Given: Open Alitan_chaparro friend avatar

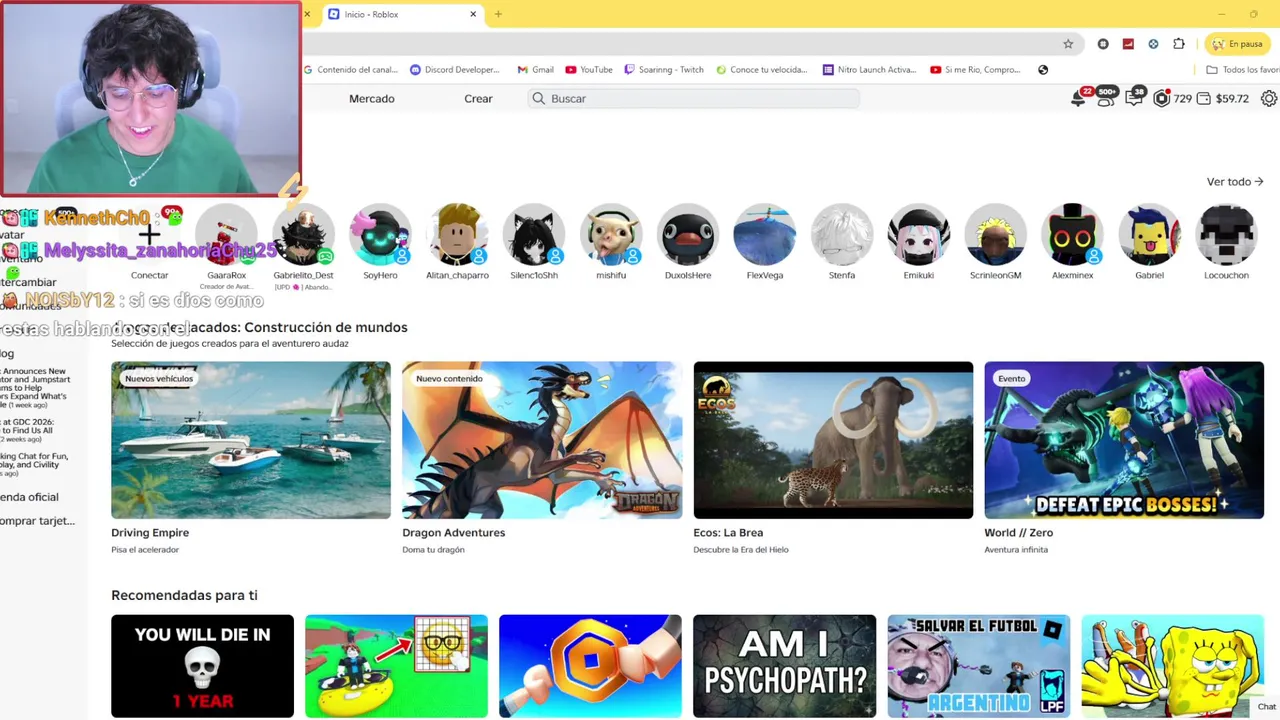Looking at the screenshot, I should (457, 236).
